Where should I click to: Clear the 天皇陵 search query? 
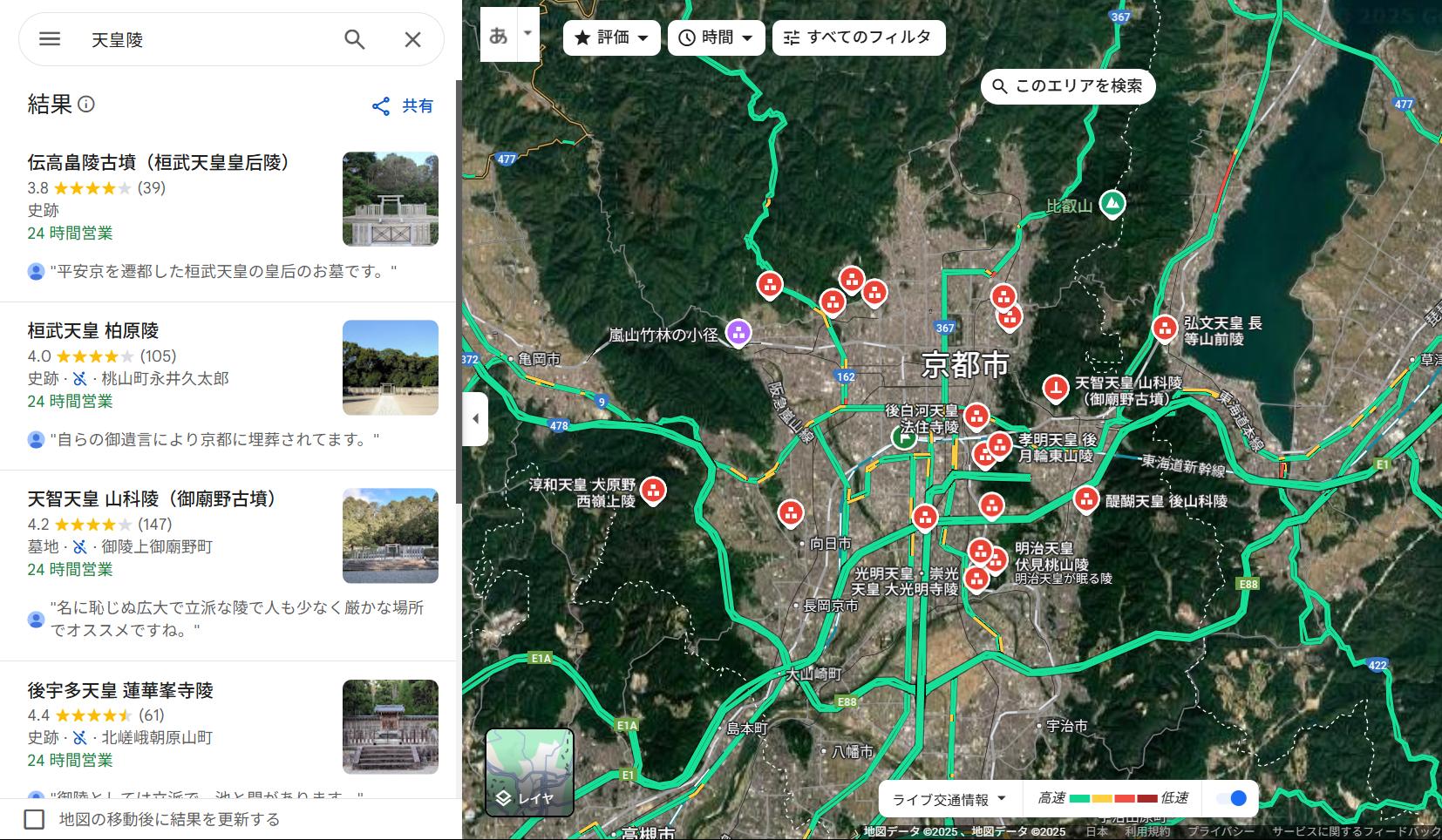point(412,39)
